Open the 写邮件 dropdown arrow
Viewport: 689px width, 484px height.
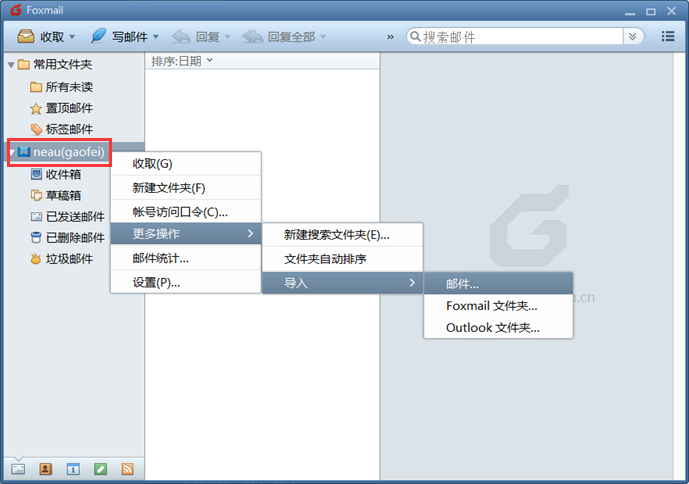156,37
